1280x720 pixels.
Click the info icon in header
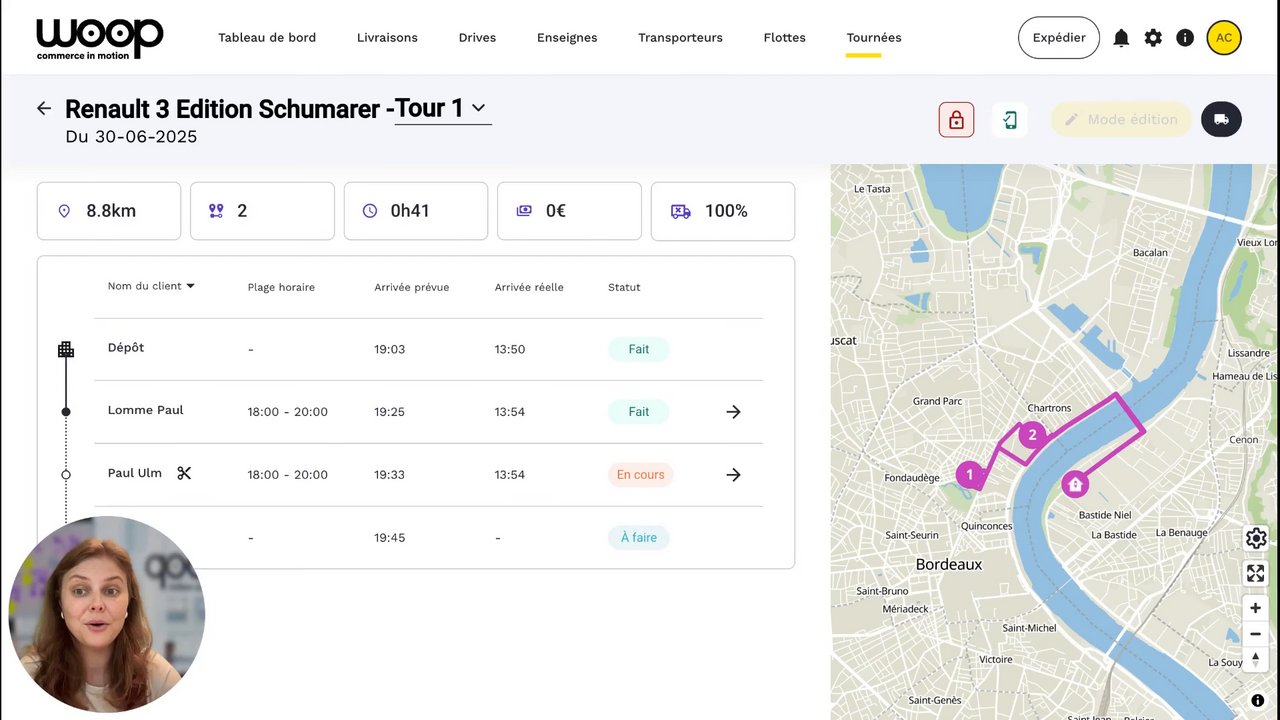coord(1185,38)
